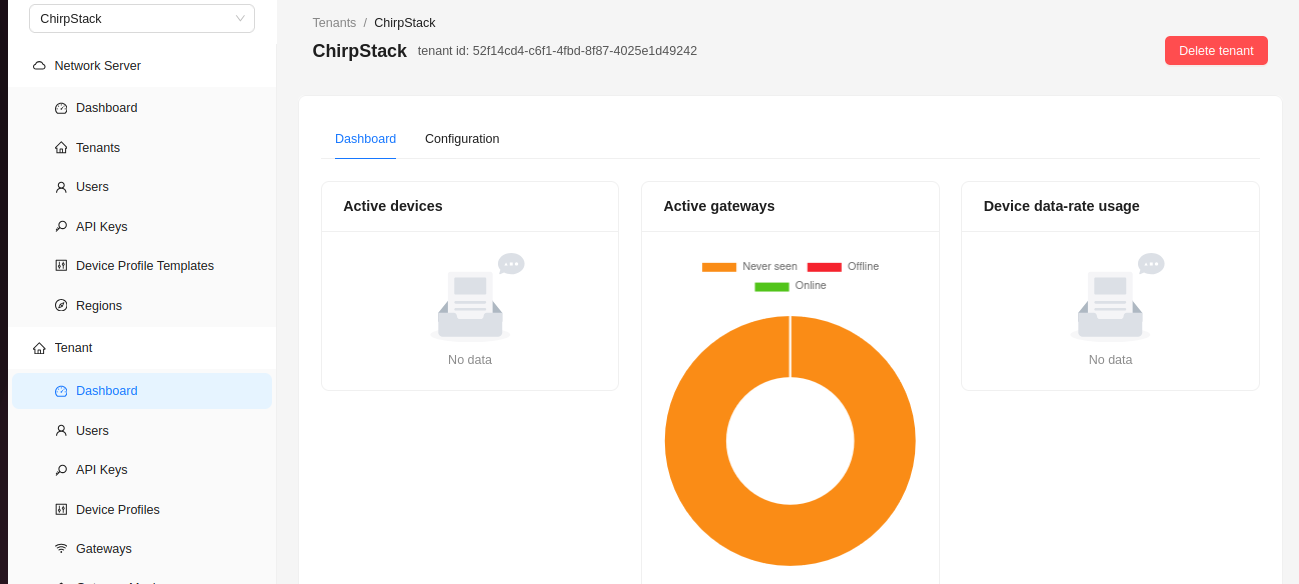Image resolution: width=1299 pixels, height=584 pixels.
Task: Click the Device Profile Templates sliders icon
Action: pos(61,266)
